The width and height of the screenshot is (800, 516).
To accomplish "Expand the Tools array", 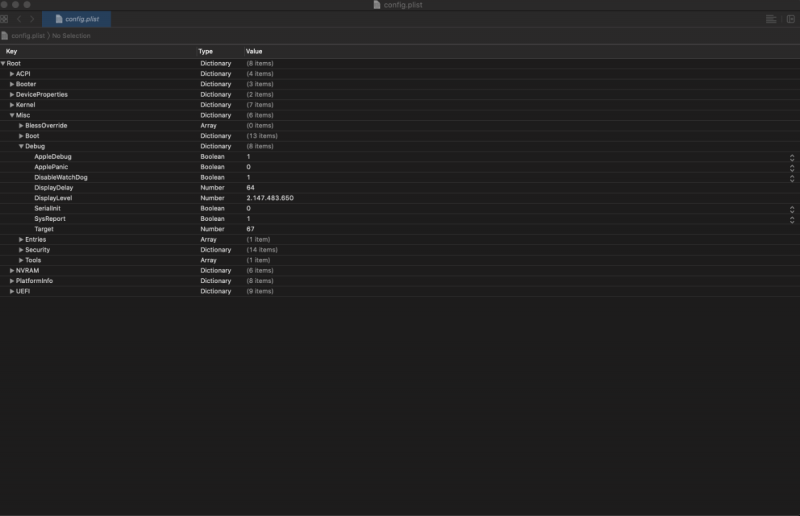I will coord(21,260).
